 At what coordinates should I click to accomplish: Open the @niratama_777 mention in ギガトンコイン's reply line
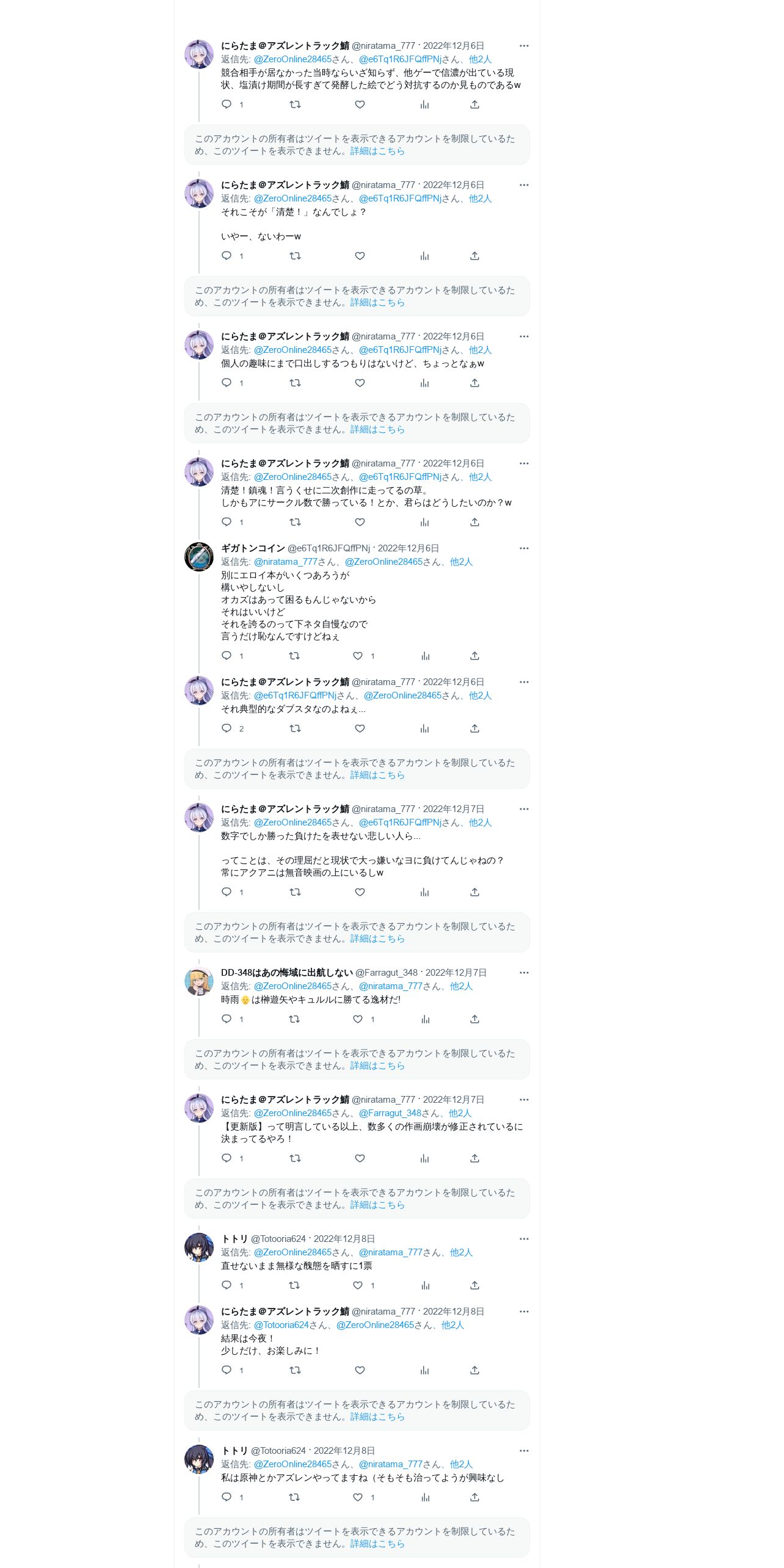pos(286,562)
